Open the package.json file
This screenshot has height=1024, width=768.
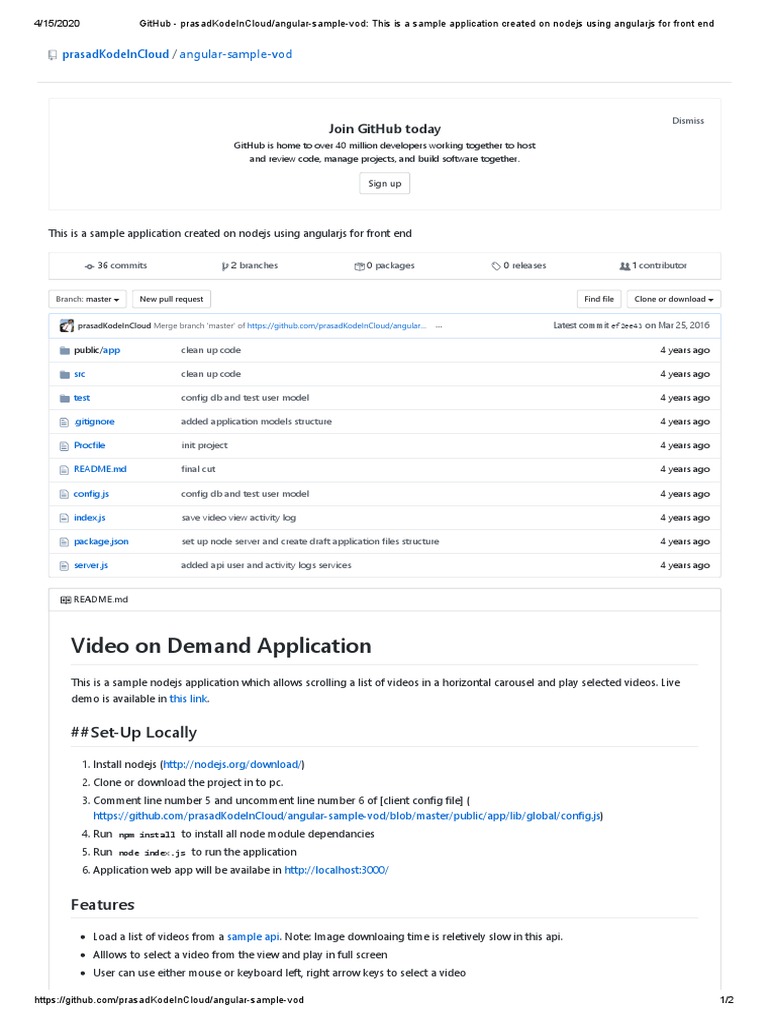(x=101, y=541)
